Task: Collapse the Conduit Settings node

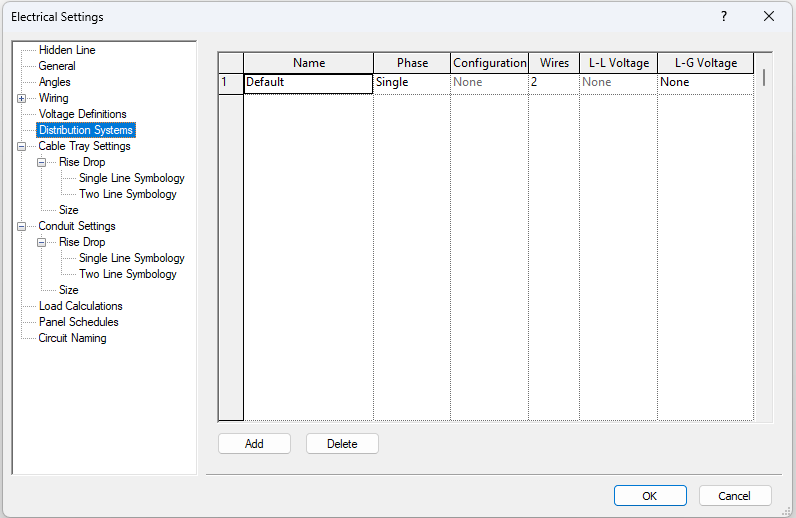Action: [21, 226]
